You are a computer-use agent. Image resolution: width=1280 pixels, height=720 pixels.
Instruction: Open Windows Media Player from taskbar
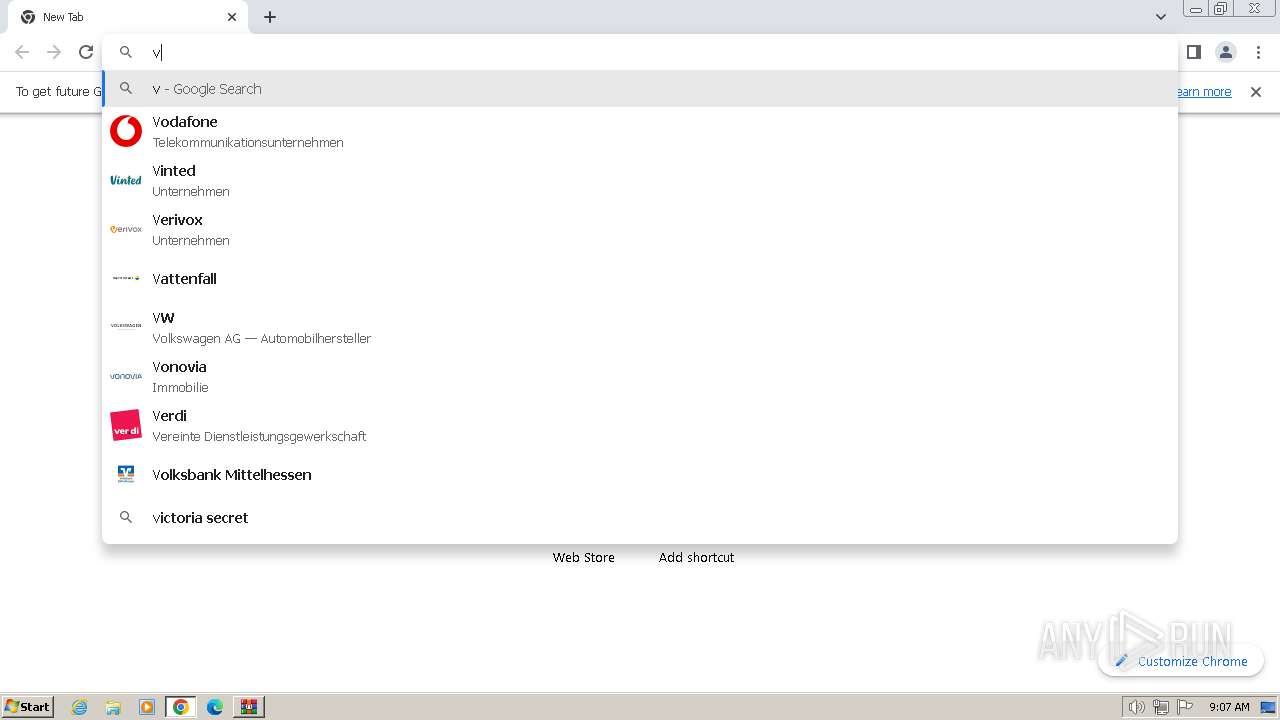[x=147, y=707]
